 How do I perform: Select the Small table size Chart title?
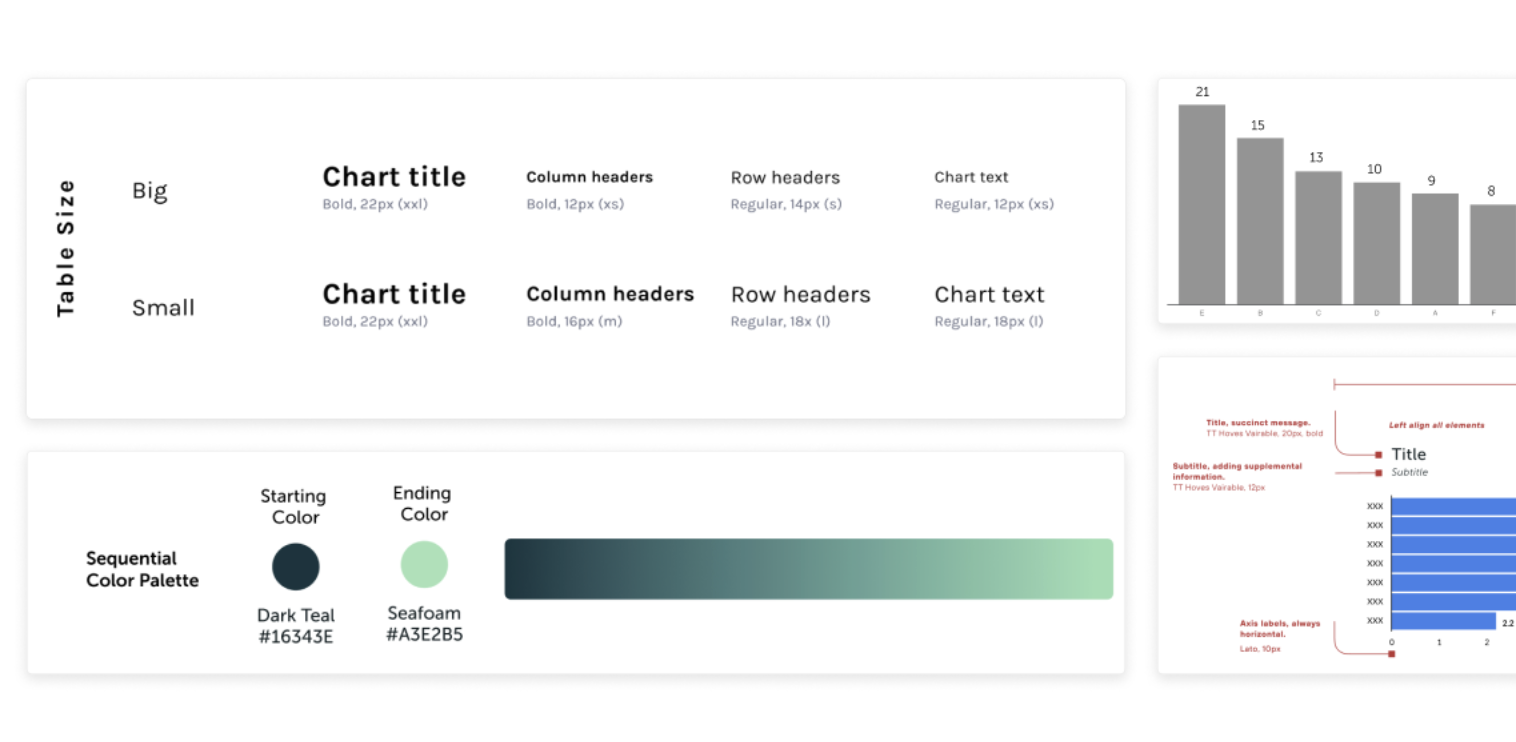tap(394, 294)
